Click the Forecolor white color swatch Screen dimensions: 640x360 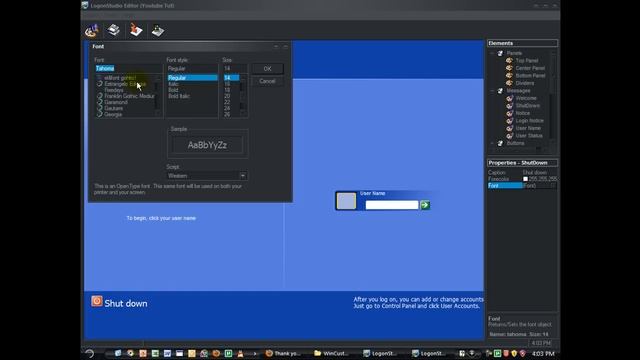(x=525, y=179)
